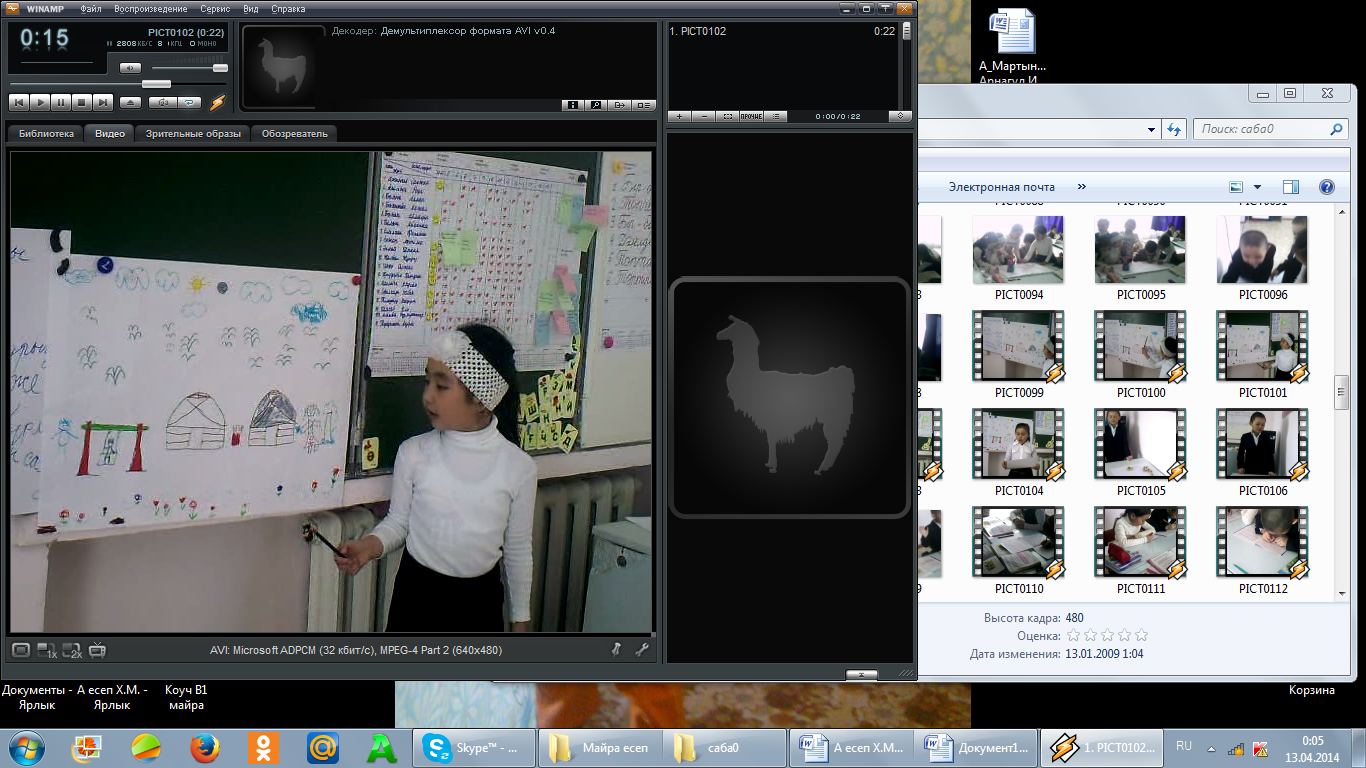Image resolution: width=1366 pixels, height=768 pixels.
Task: Click the Eject/open file button
Action: pos(130,102)
